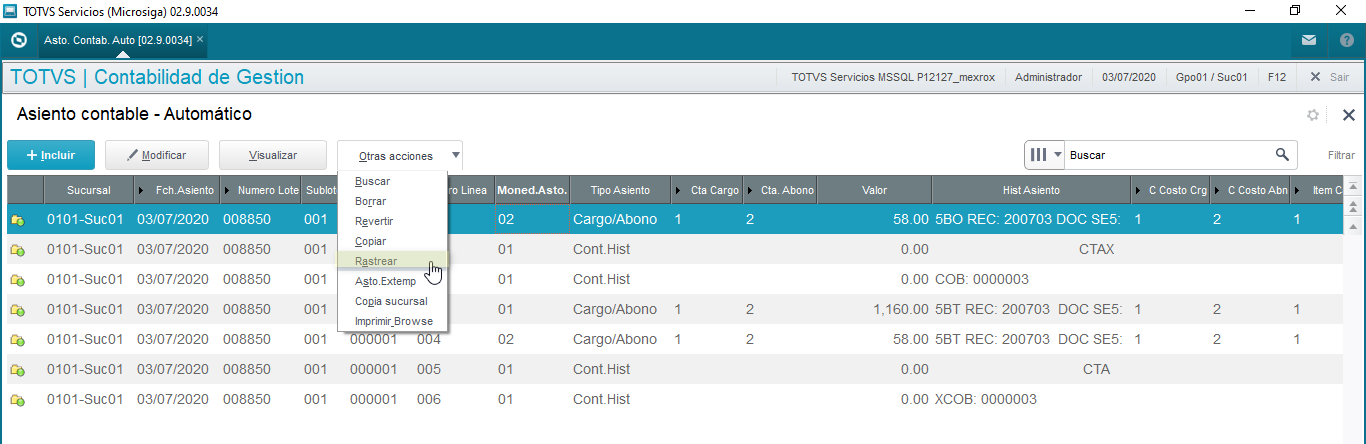
Task: Click the Sair exit button
Action: pyautogui.click(x=1329, y=77)
